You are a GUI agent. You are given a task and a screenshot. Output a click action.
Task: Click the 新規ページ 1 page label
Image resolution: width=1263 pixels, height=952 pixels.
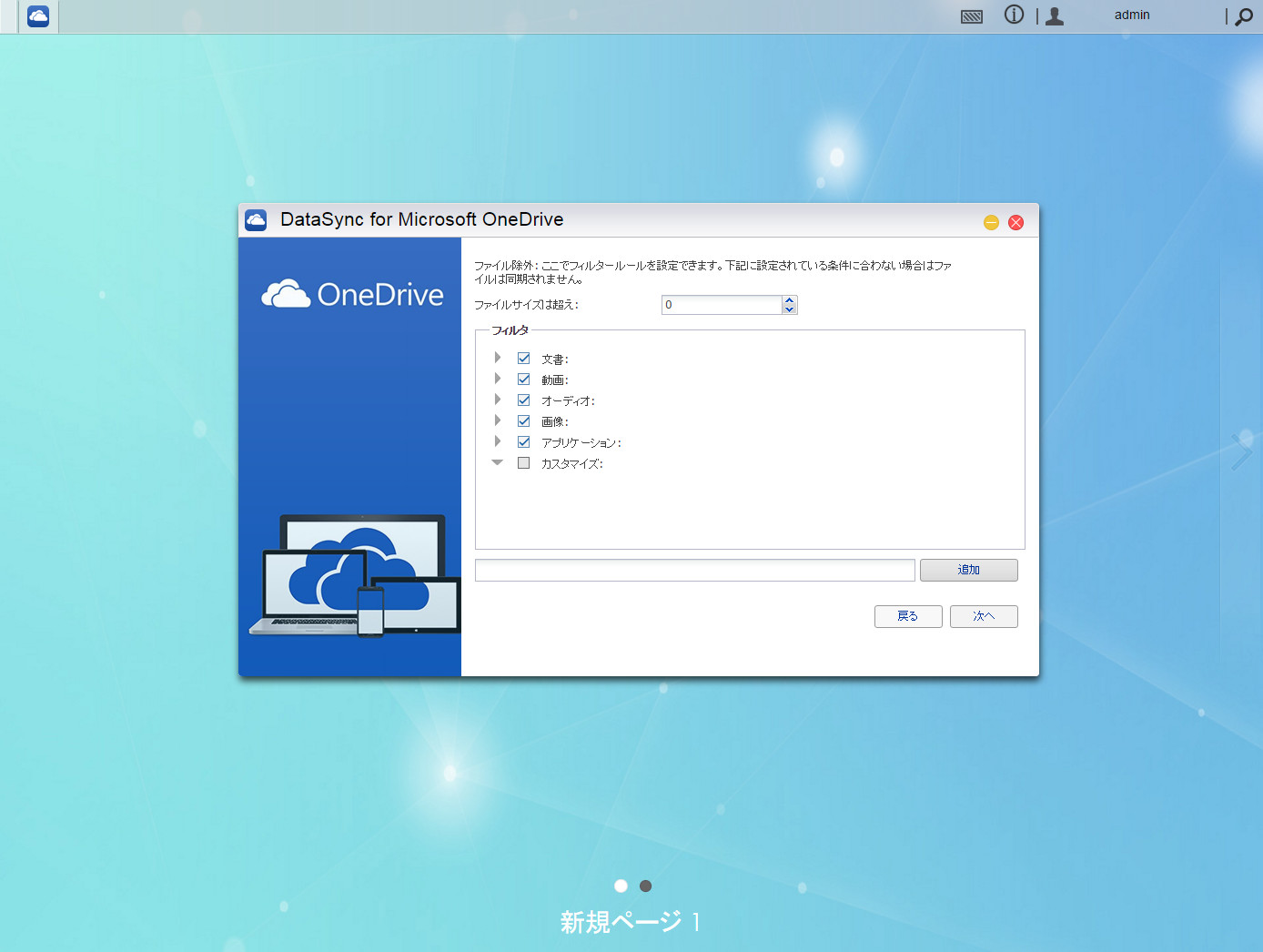pyautogui.click(x=631, y=922)
